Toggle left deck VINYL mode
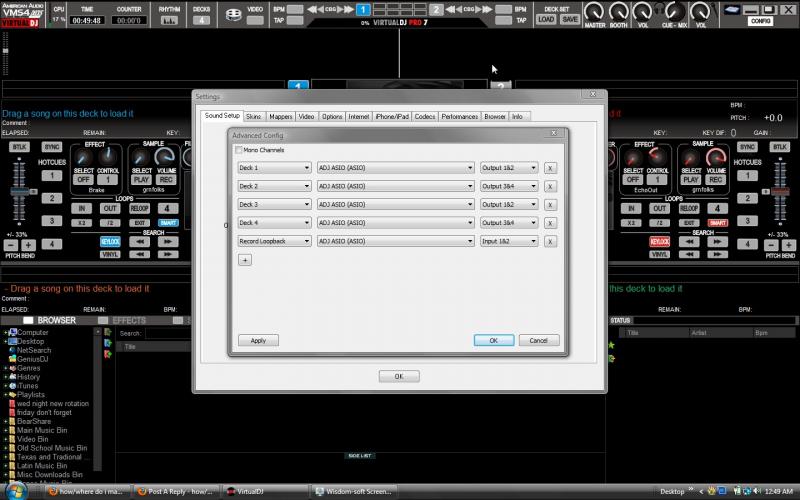Screen dimensions: 800x500 (110, 254)
